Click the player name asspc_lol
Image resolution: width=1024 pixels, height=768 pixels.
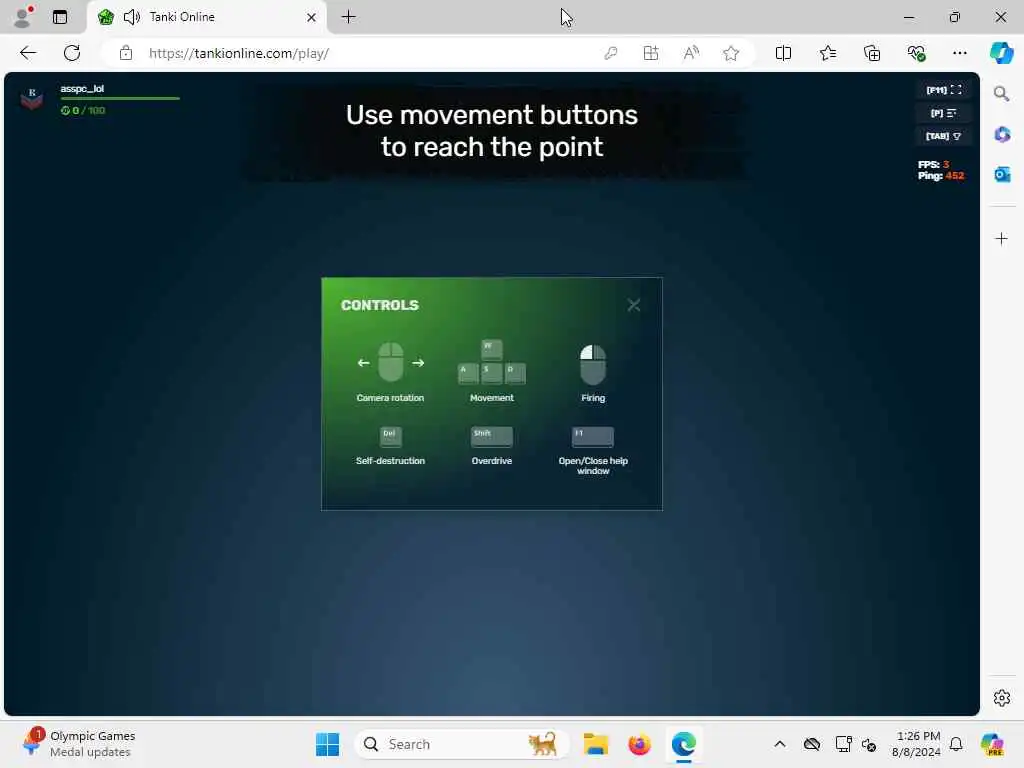click(82, 89)
